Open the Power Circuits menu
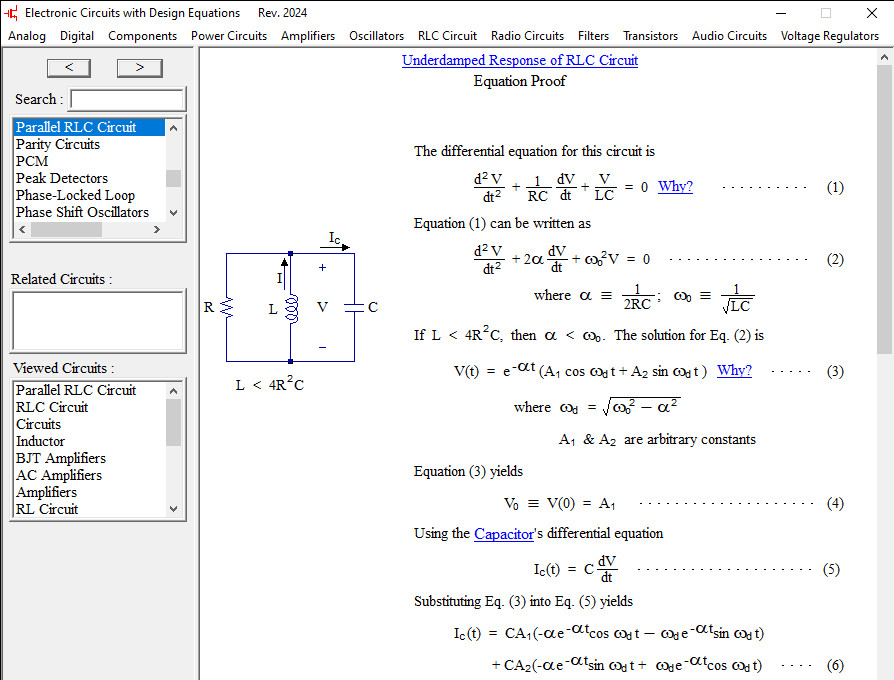The image size is (894, 680). pyautogui.click(x=229, y=36)
